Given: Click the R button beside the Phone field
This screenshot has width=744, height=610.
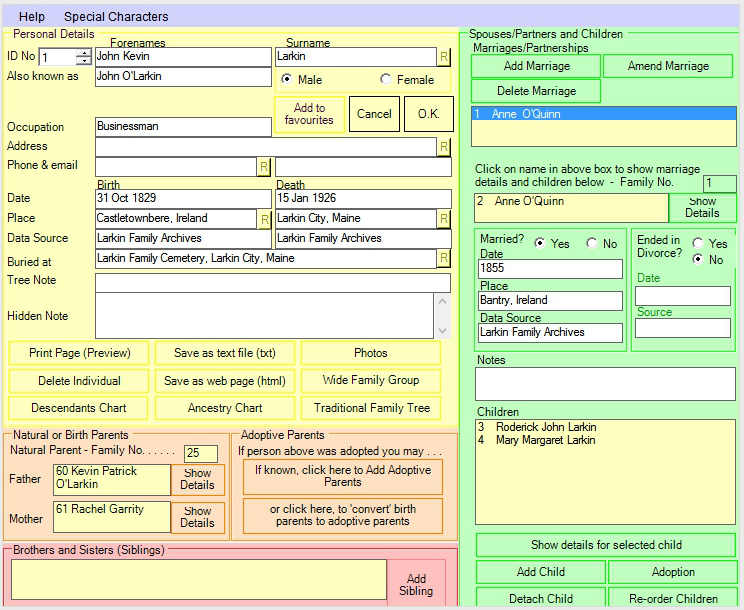Looking at the screenshot, I should [x=264, y=167].
